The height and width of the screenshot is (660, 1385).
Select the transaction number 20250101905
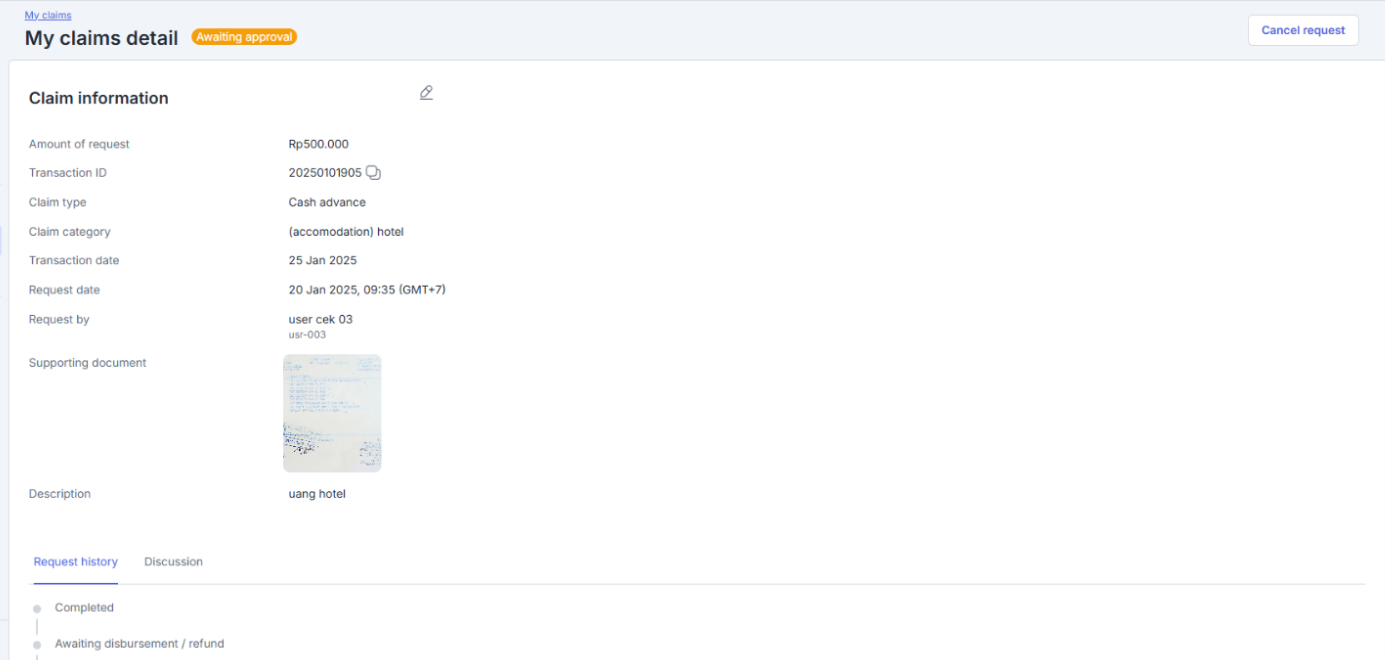325,173
